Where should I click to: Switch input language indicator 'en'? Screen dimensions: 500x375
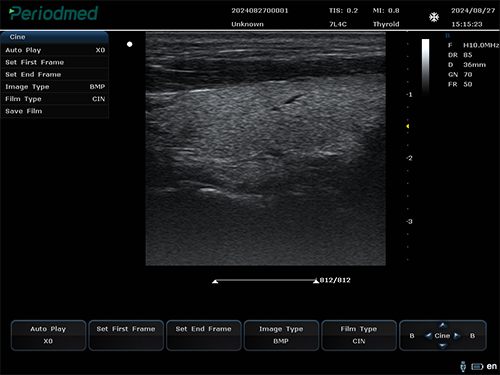492,366
